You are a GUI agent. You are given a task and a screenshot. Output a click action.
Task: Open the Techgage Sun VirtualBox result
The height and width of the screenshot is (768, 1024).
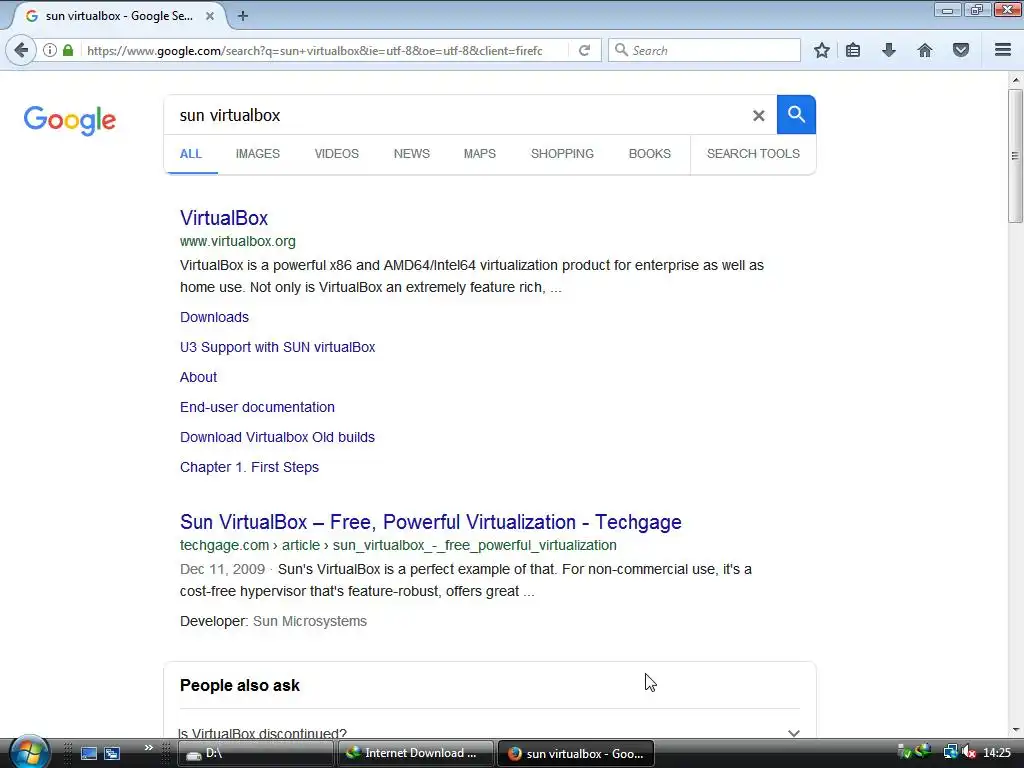[x=431, y=522]
